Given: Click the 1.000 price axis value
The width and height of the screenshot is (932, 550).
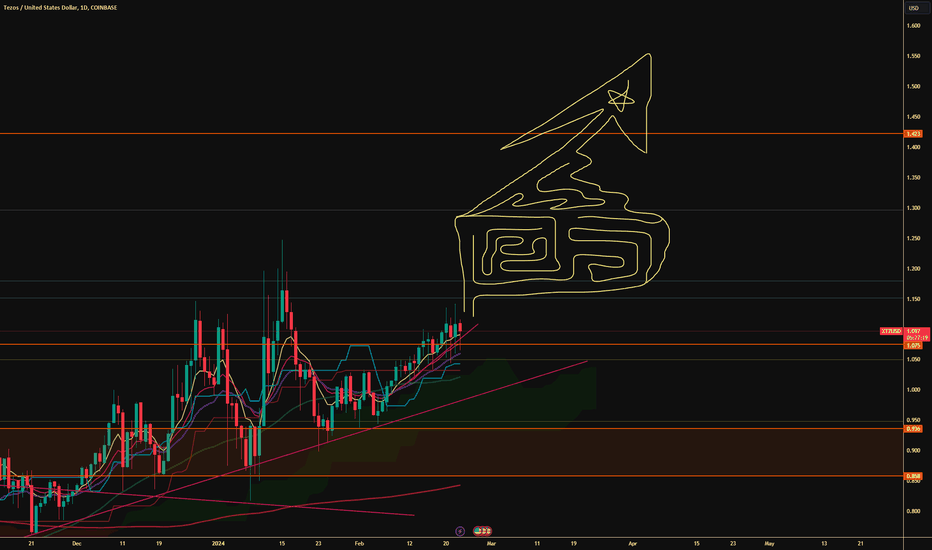Looking at the screenshot, I should [x=913, y=389].
